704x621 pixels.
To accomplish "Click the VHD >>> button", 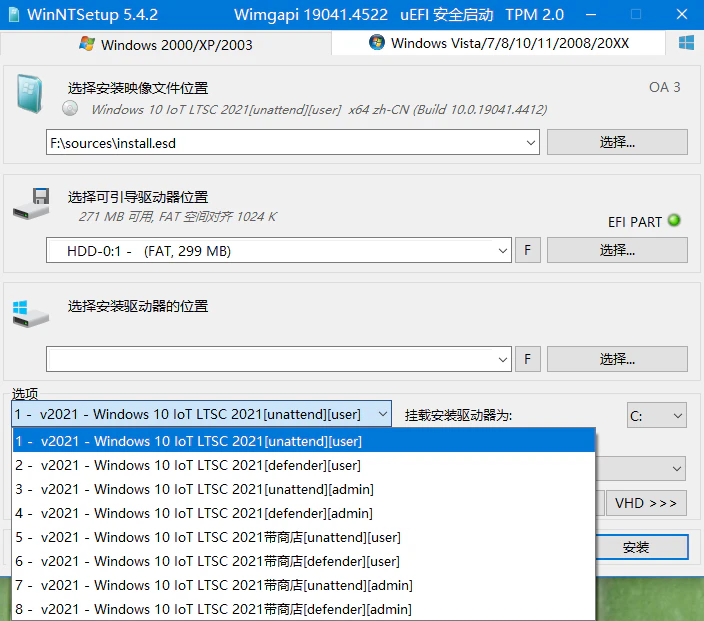I will (645, 503).
